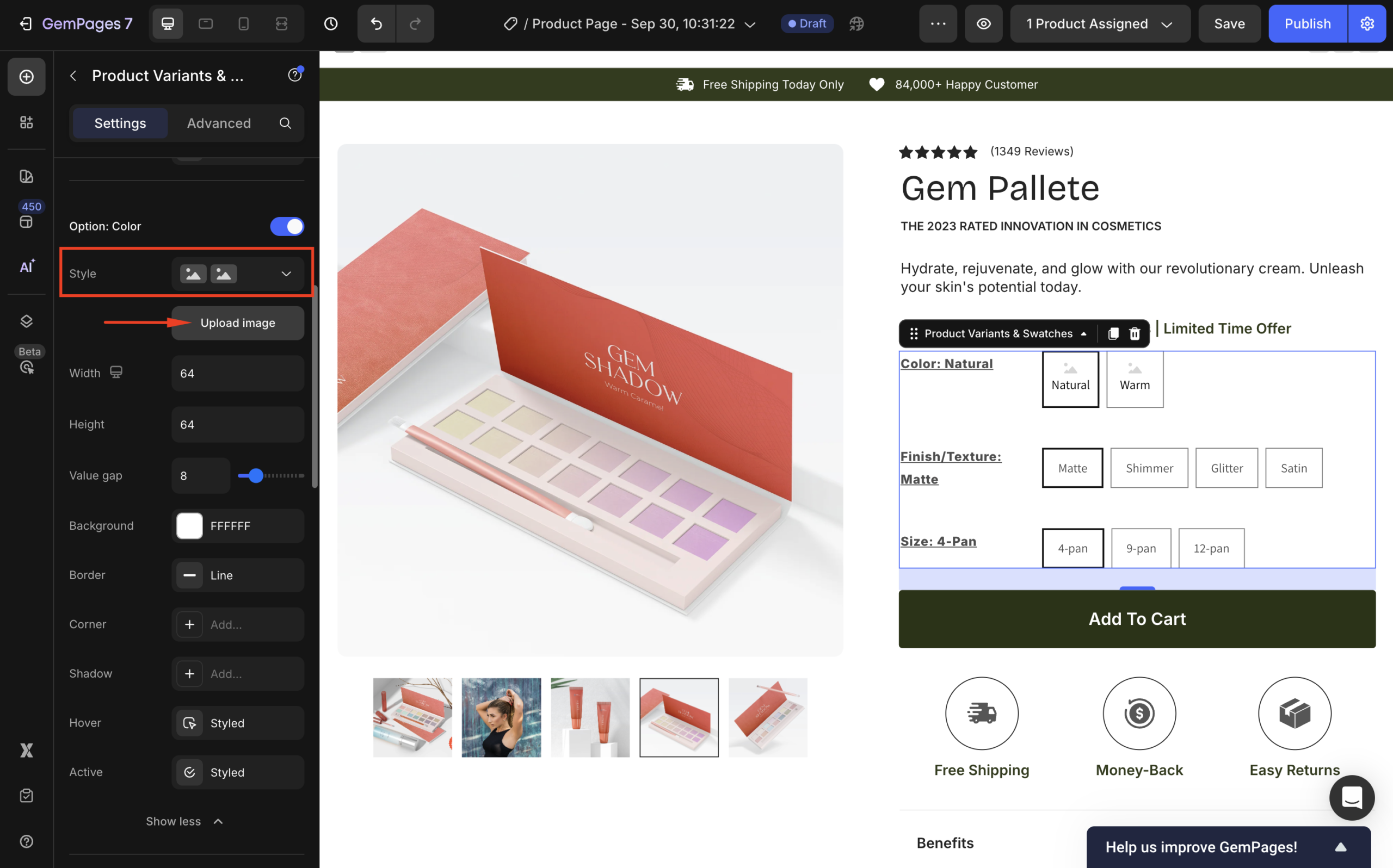Choose the Shimmer finish option

pos(1148,468)
